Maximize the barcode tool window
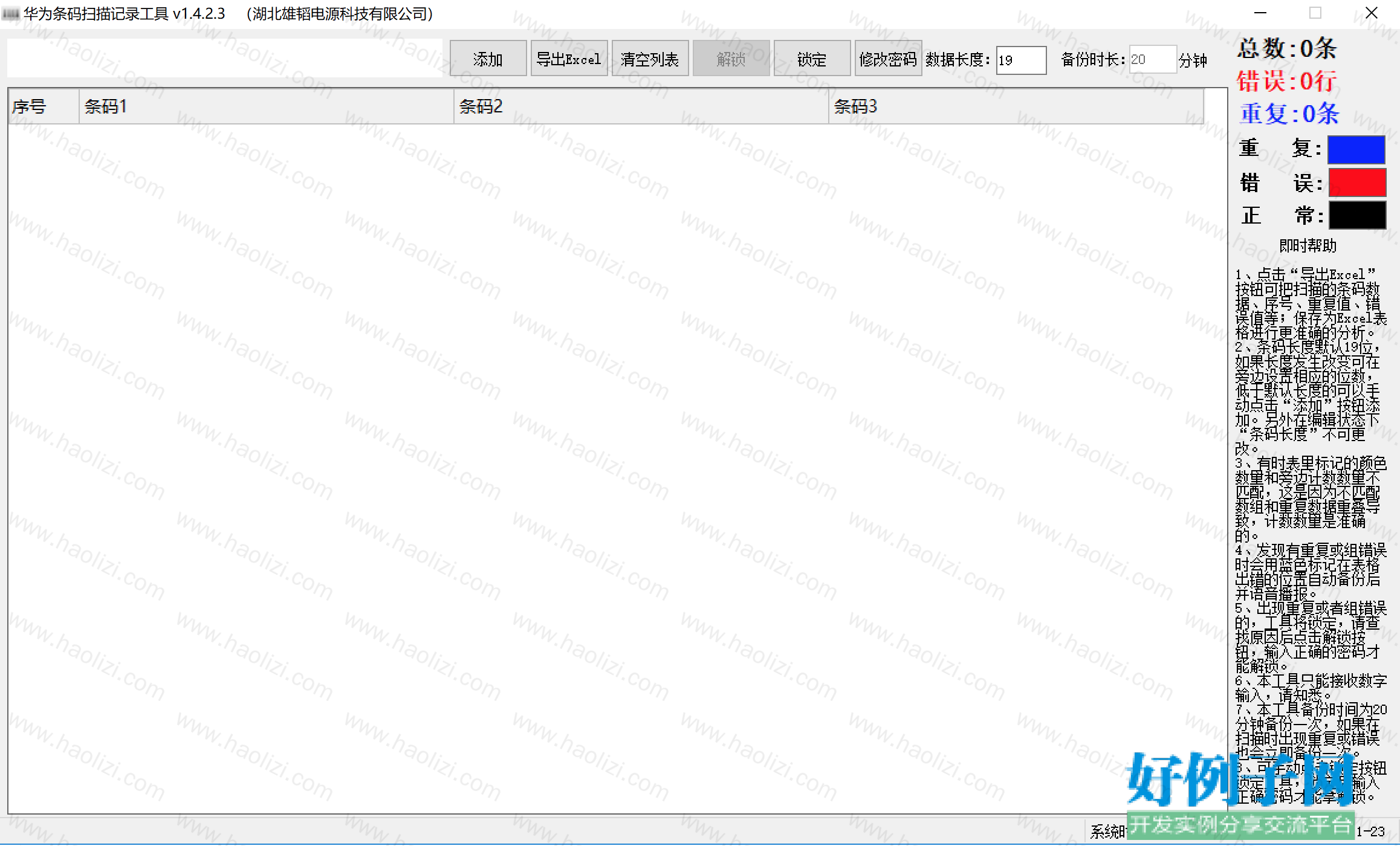This screenshot has height=846, width=1400. pyautogui.click(x=1315, y=13)
